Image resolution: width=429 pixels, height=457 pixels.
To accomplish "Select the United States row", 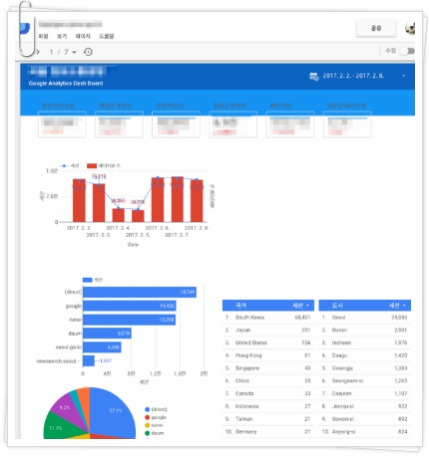I will pos(268,343).
